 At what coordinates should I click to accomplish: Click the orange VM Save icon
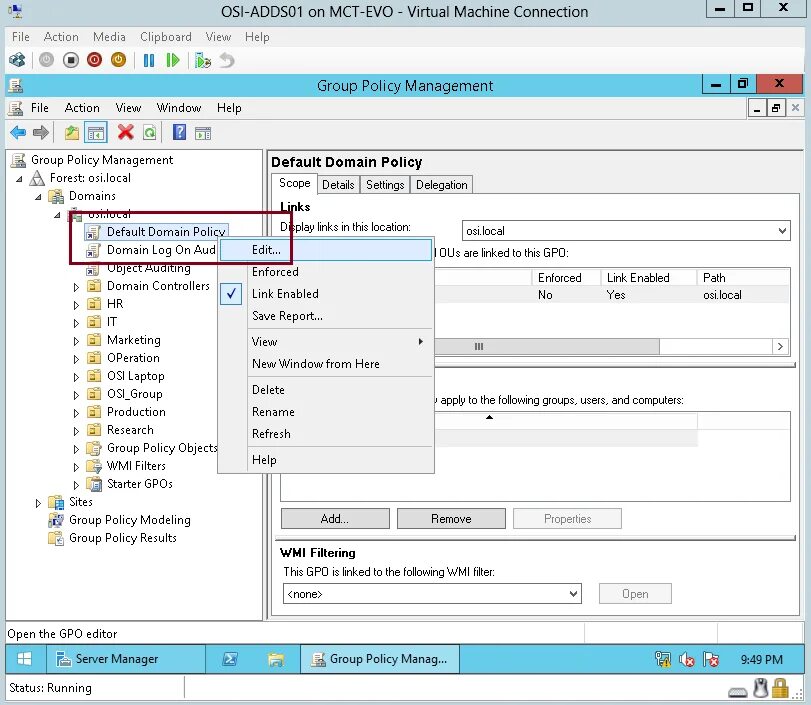click(x=118, y=61)
